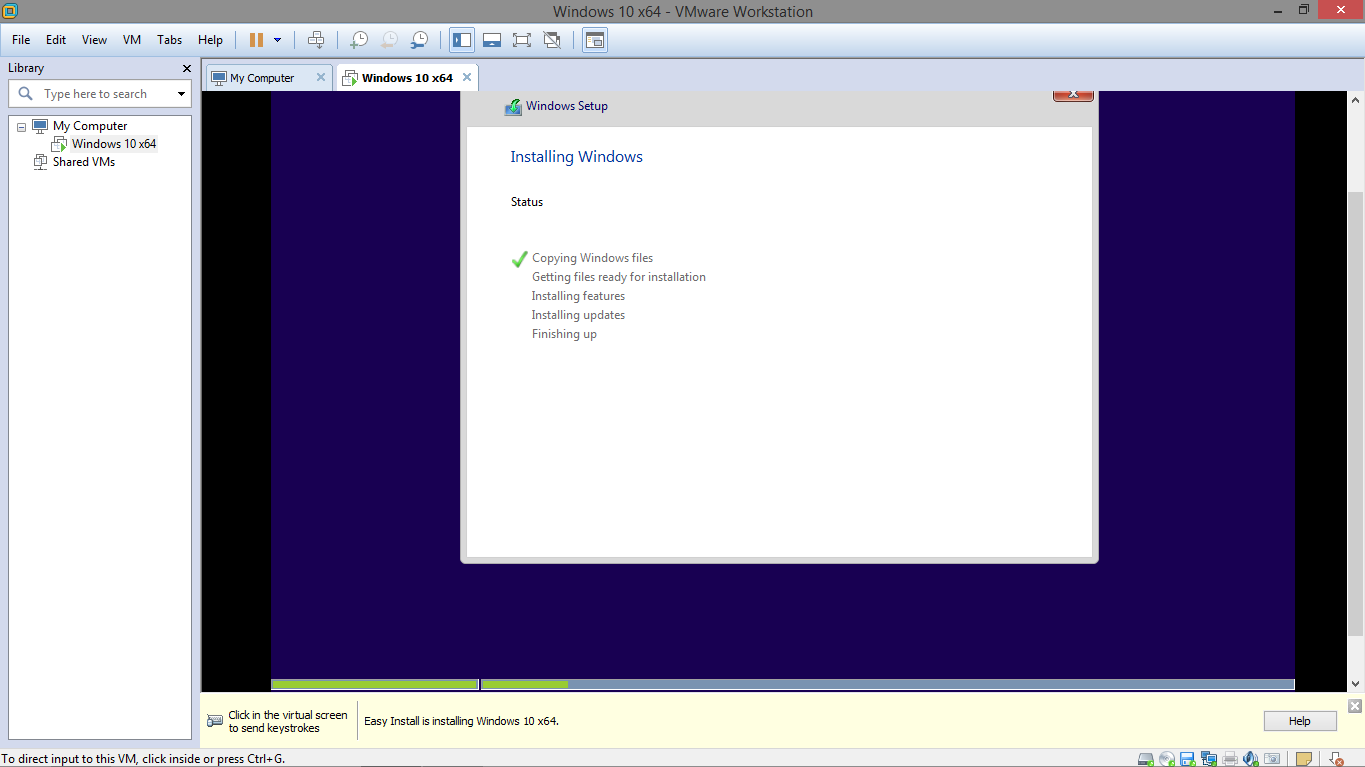The width and height of the screenshot is (1365, 767).
Task: Click the network adapter status icon
Action: [x=1208, y=759]
